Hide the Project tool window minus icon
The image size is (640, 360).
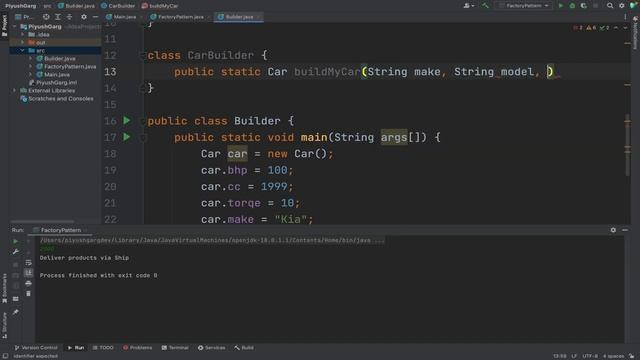pos(95,17)
